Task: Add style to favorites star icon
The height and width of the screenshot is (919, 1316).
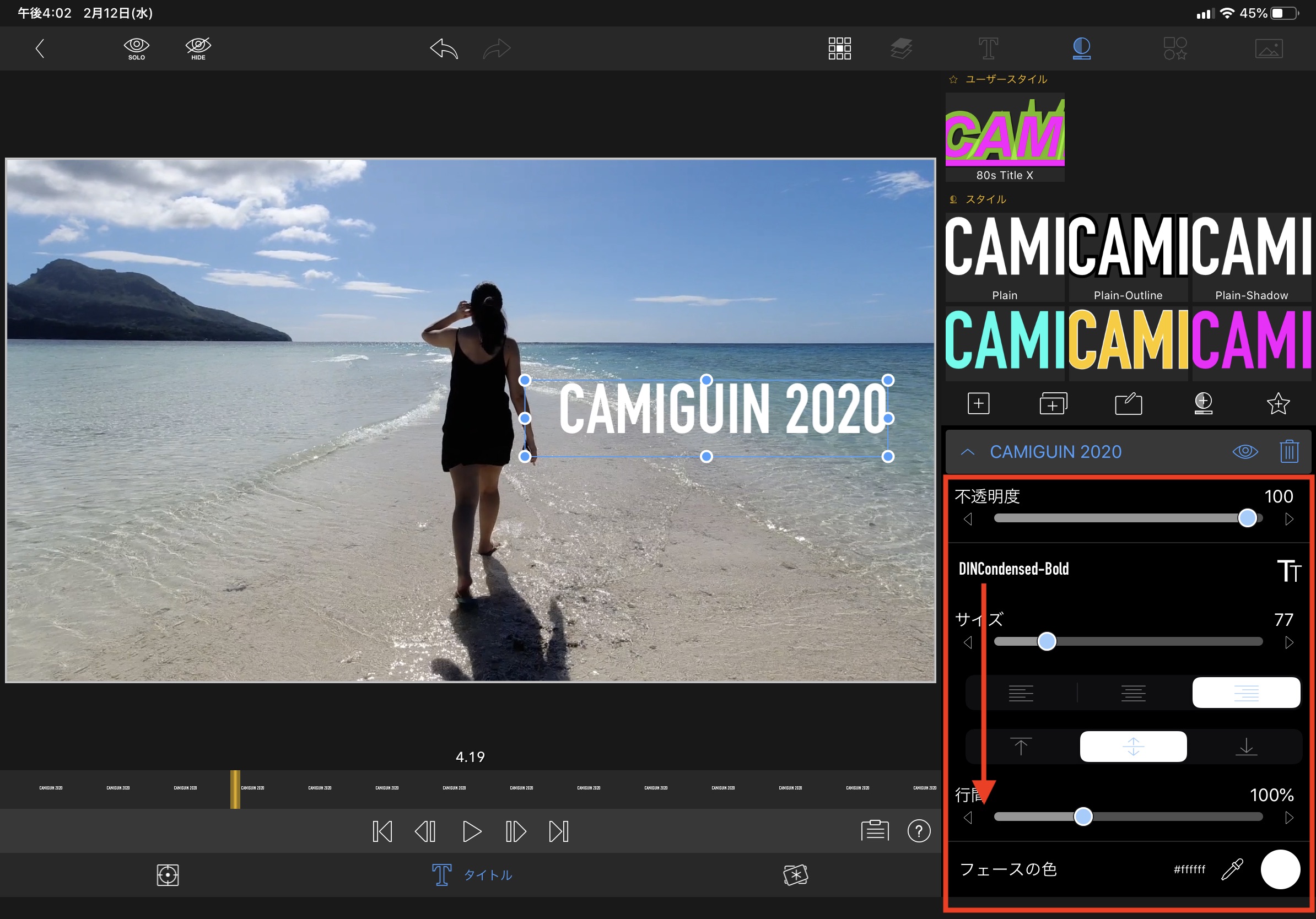Action: [x=1277, y=403]
